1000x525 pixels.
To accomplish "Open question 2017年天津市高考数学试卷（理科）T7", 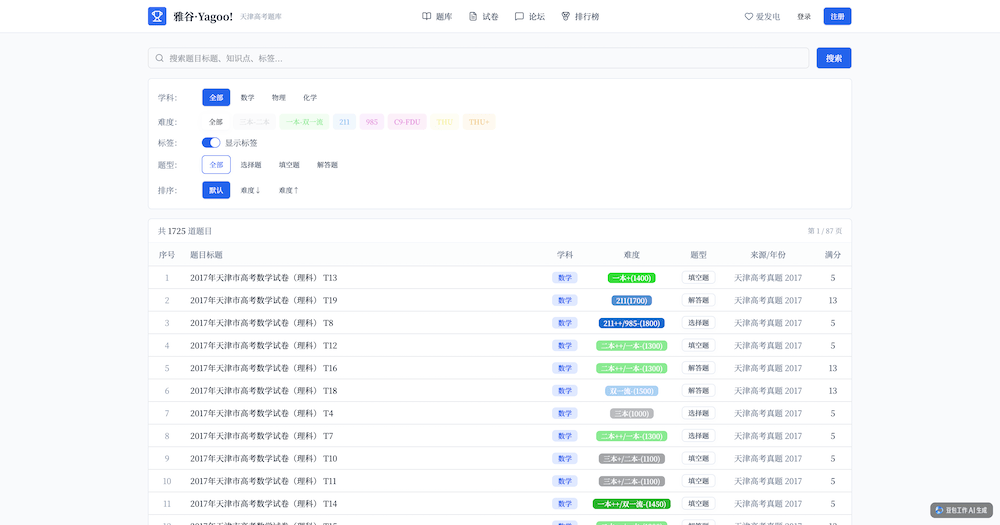I will click(261, 436).
